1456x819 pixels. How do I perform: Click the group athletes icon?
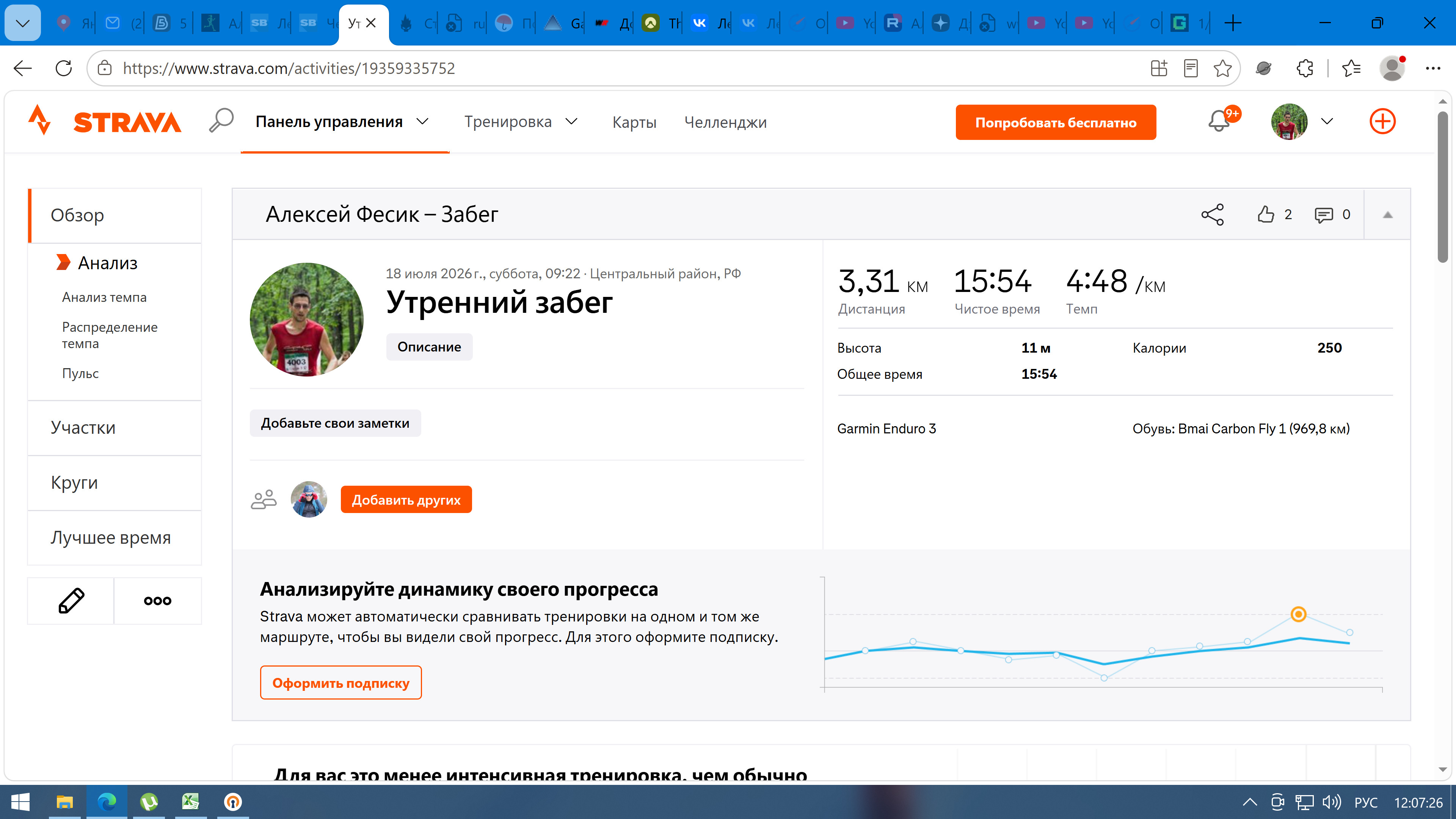point(264,500)
